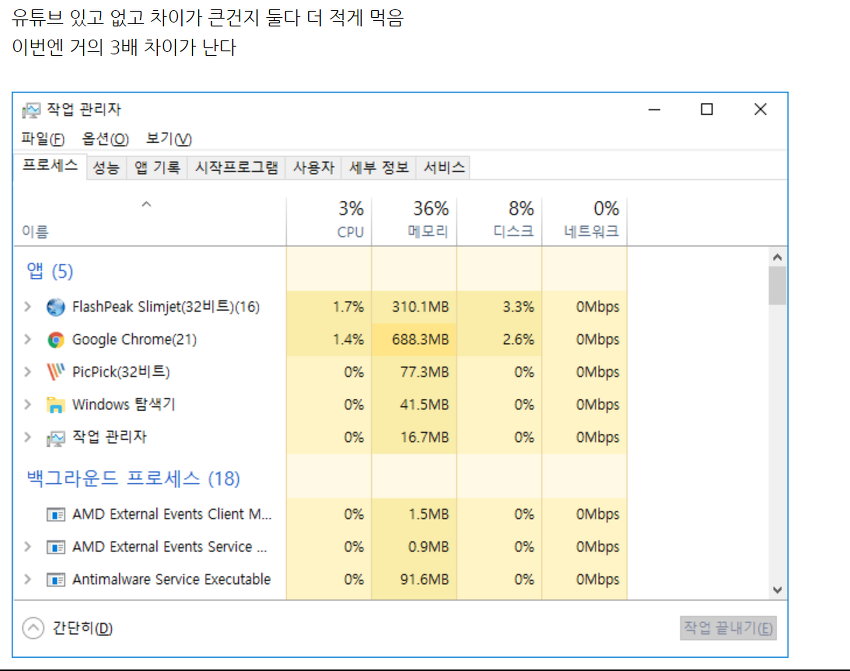The height and width of the screenshot is (671, 850).
Task: Switch to the 앱 기록 tab
Action: tap(157, 167)
